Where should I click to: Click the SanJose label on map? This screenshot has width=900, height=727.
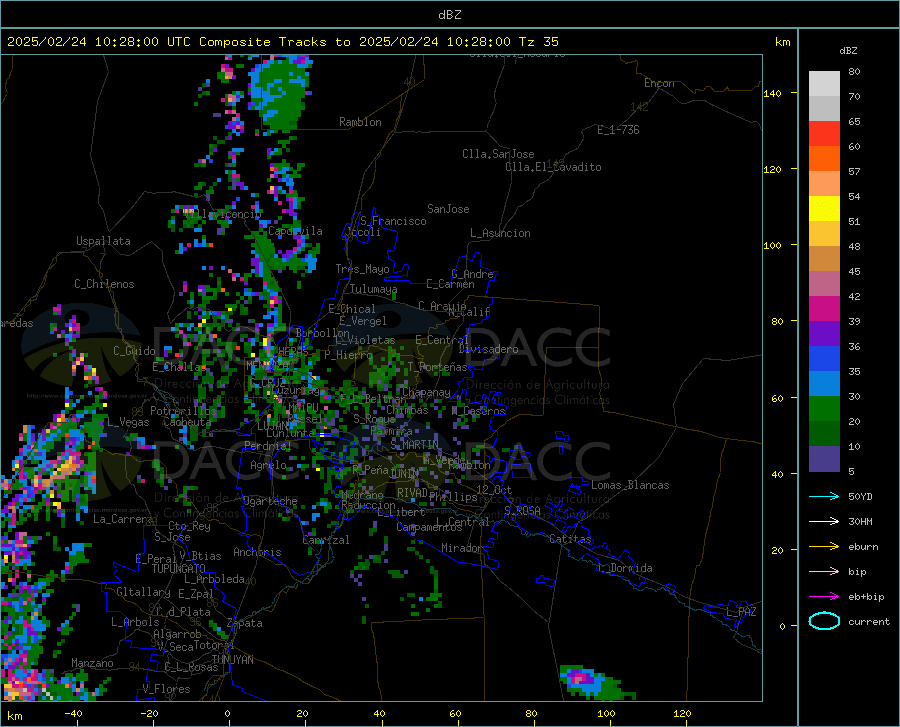[448, 209]
